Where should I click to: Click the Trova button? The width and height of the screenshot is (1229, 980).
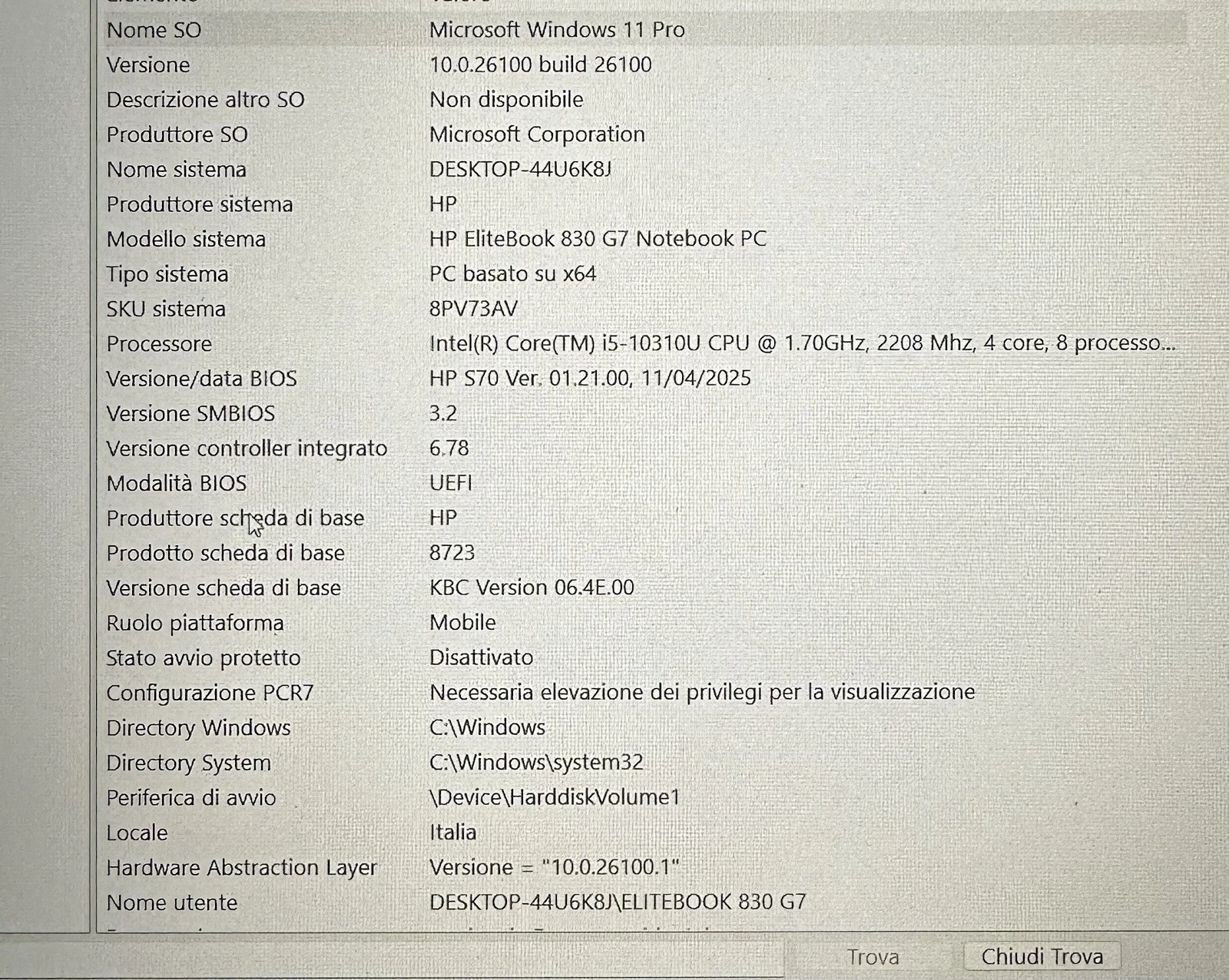pos(873,957)
